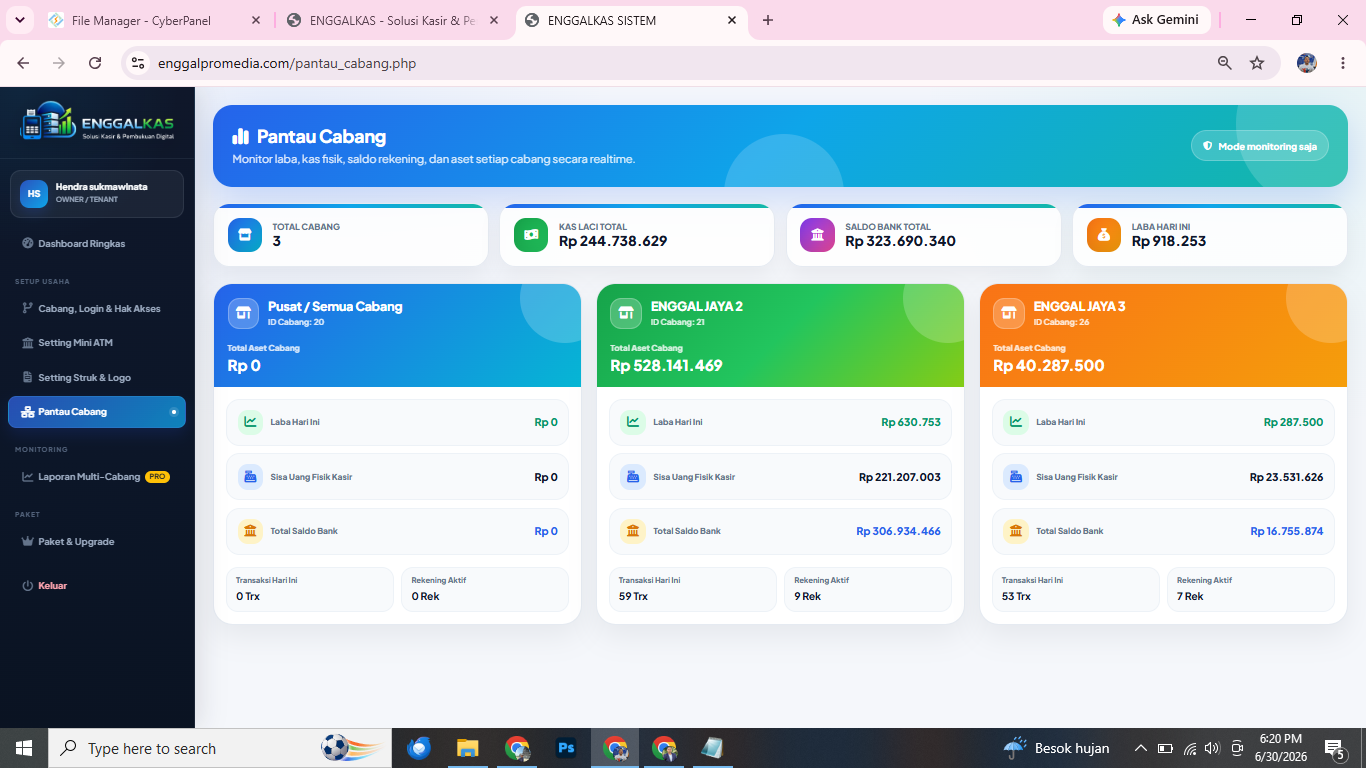Click the Rp 23.531.626 cash row value

[1286, 477]
